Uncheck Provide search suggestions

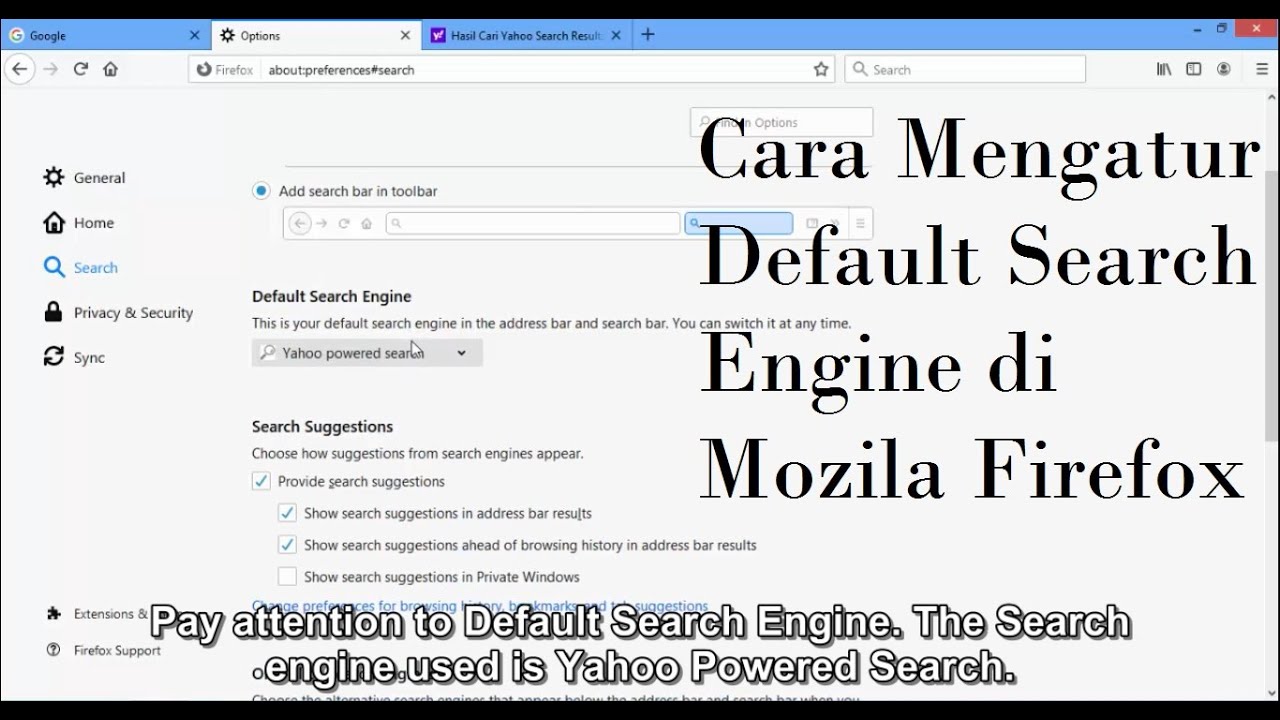pyautogui.click(x=261, y=481)
